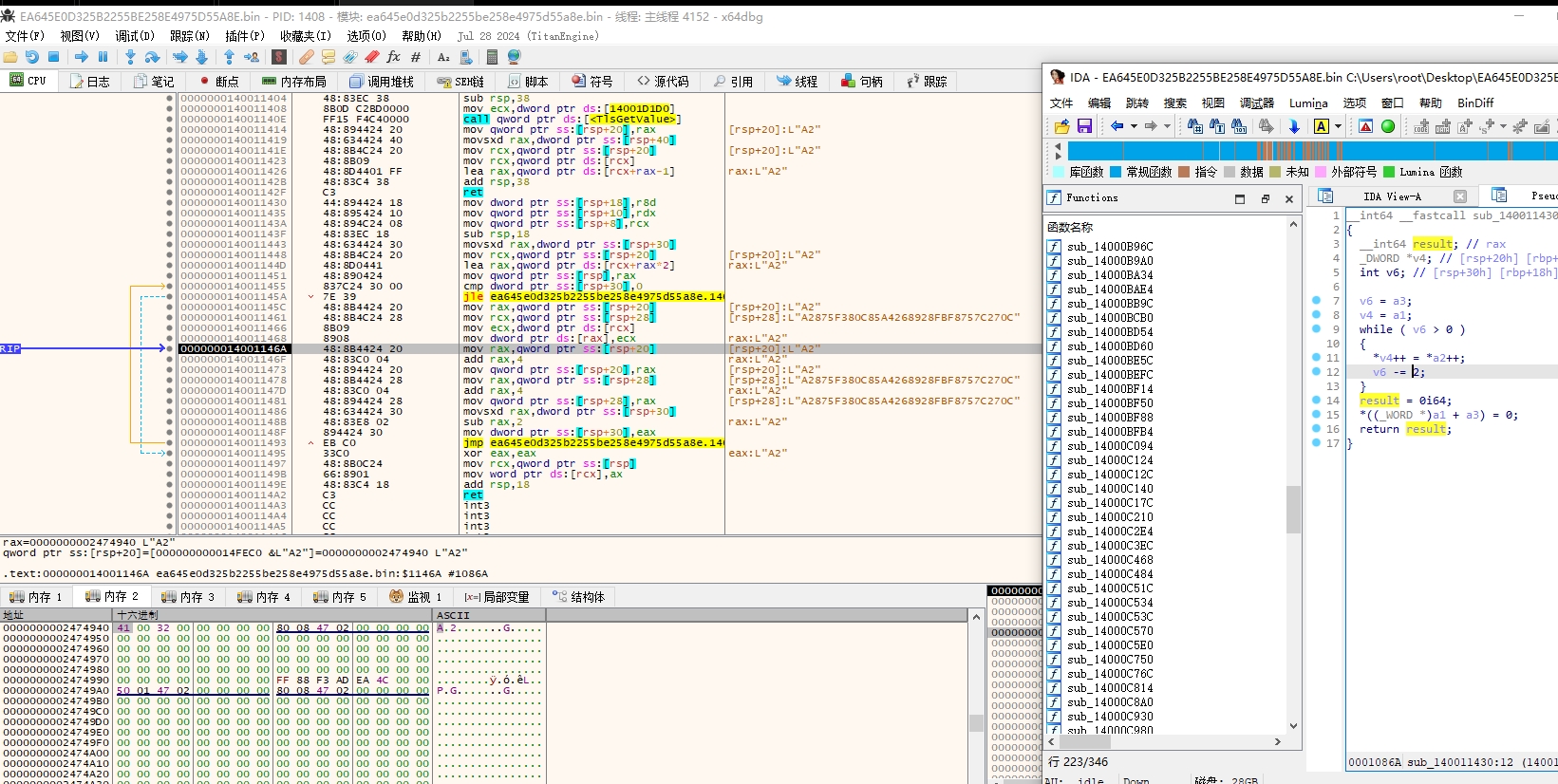Viewport: 1558px width, 784px height.
Task: Click the Functions list vertical scrollbar thumb
Action: coord(1293,510)
